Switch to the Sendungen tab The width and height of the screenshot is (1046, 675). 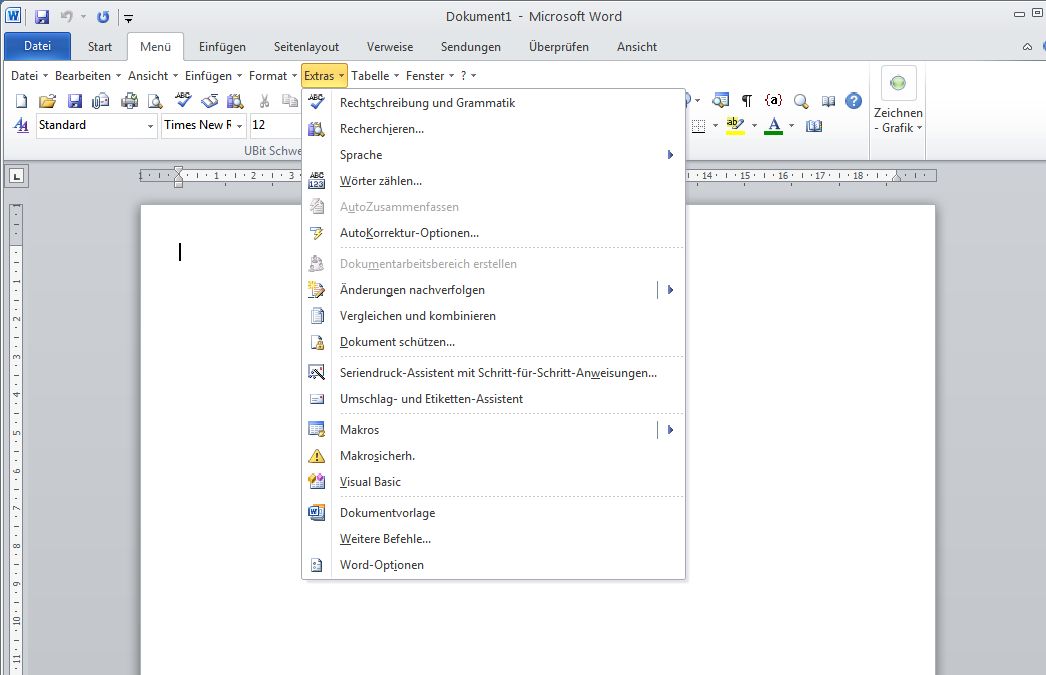[471, 47]
